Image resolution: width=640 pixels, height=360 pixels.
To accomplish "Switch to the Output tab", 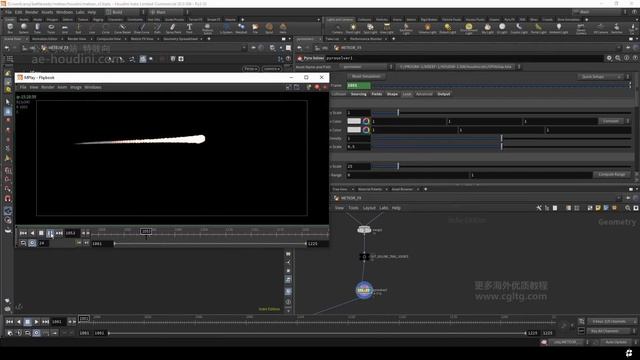I will pyautogui.click(x=444, y=94).
